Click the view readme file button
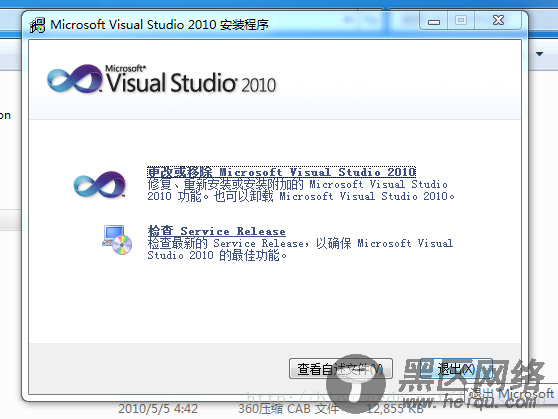The height and width of the screenshot is (419, 558). pos(341,369)
